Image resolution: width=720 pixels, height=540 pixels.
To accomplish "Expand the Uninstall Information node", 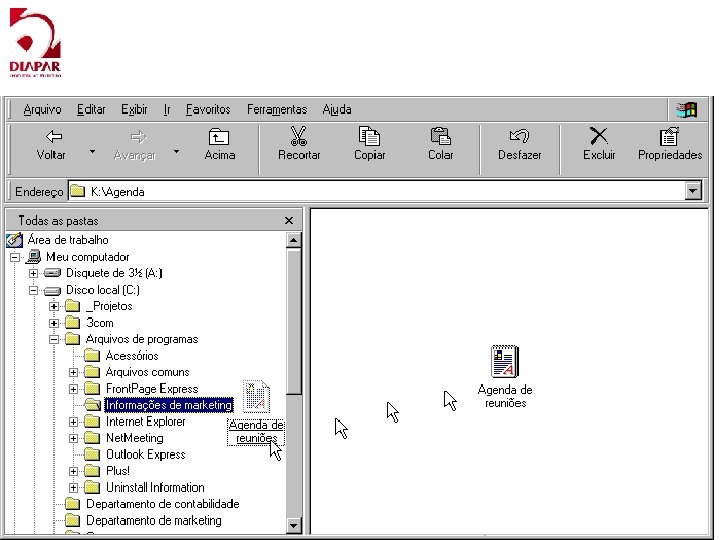I will 73,488.
